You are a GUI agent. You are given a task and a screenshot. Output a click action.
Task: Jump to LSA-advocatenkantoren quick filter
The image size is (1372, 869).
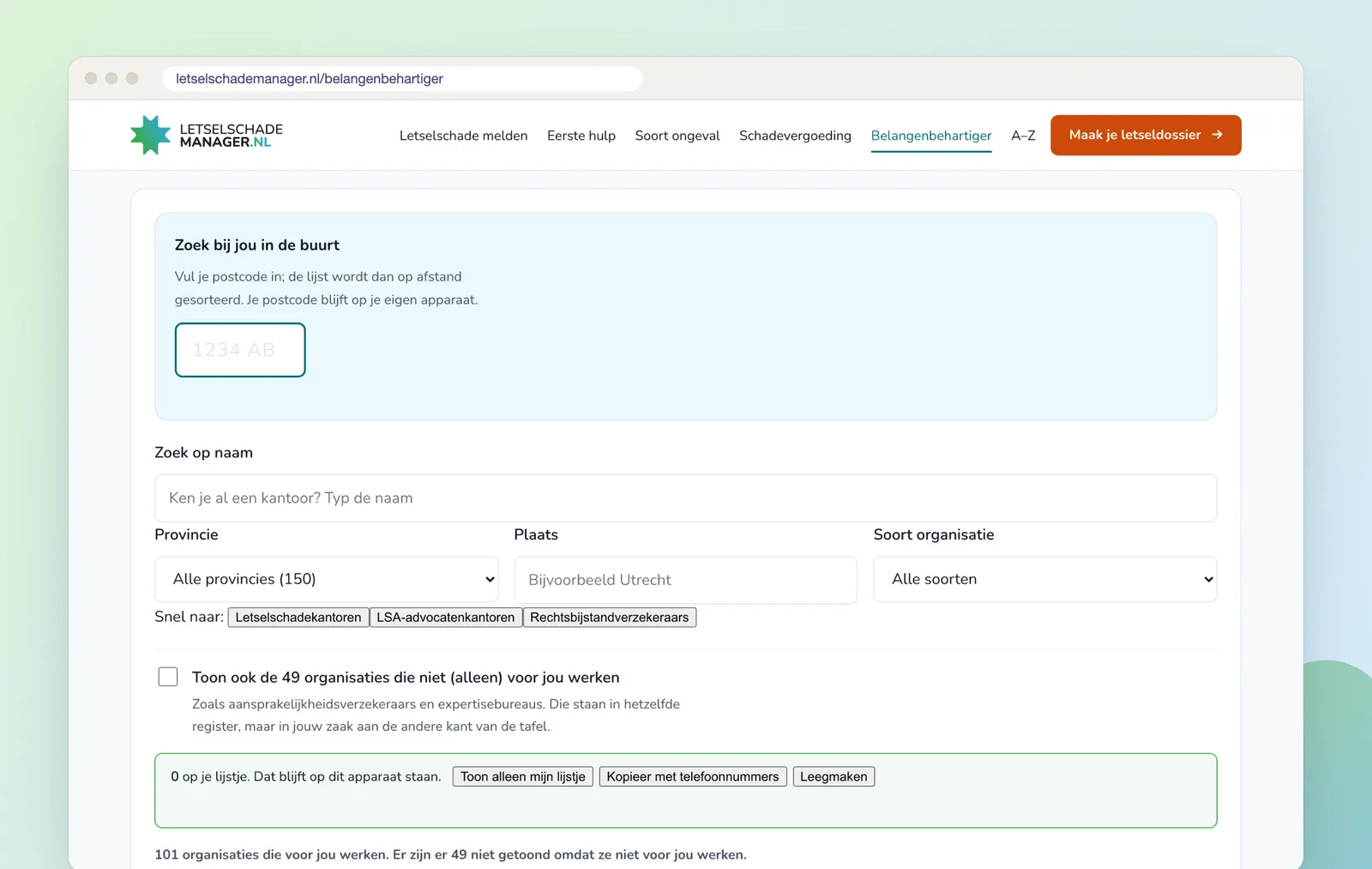point(446,618)
